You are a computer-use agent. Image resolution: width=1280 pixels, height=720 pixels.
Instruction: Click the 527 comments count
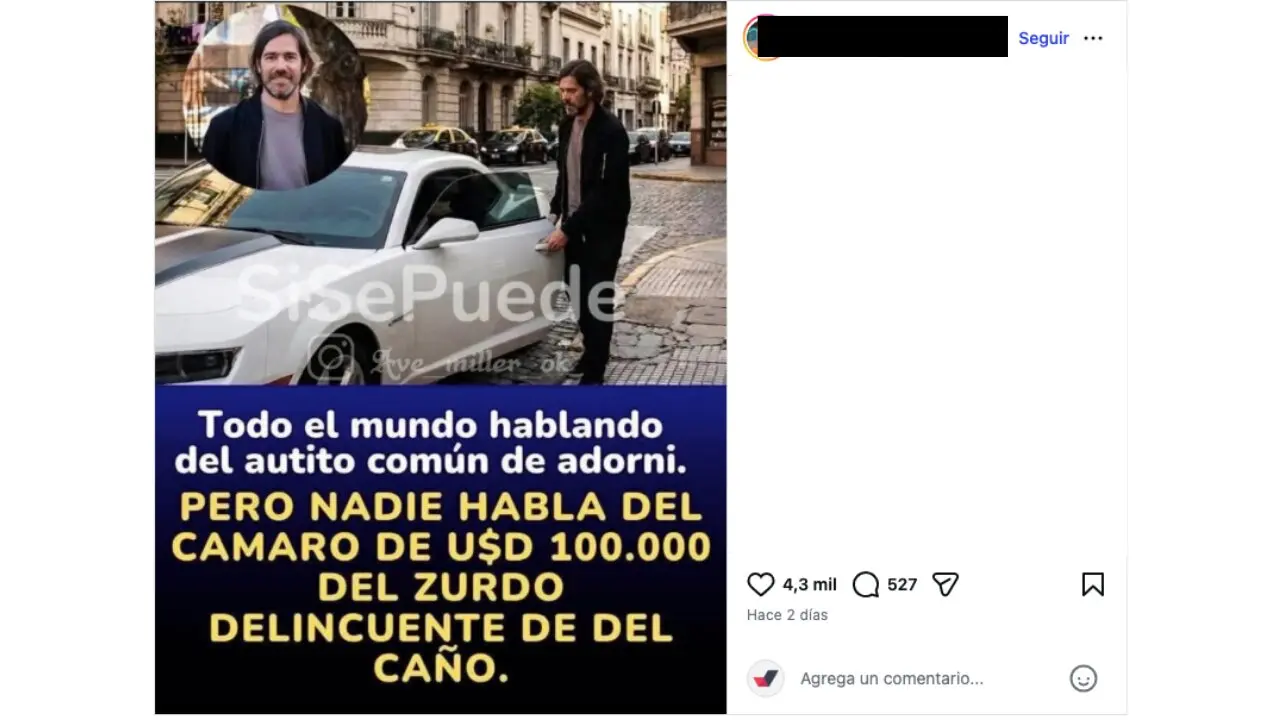pos(902,585)
